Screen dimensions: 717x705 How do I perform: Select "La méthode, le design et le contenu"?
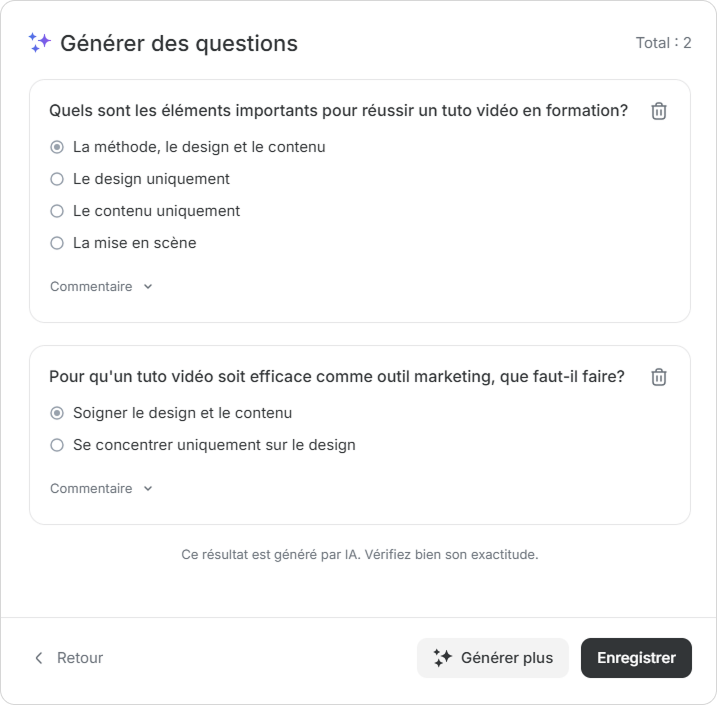pyautogui.click(x=57, y=147)
